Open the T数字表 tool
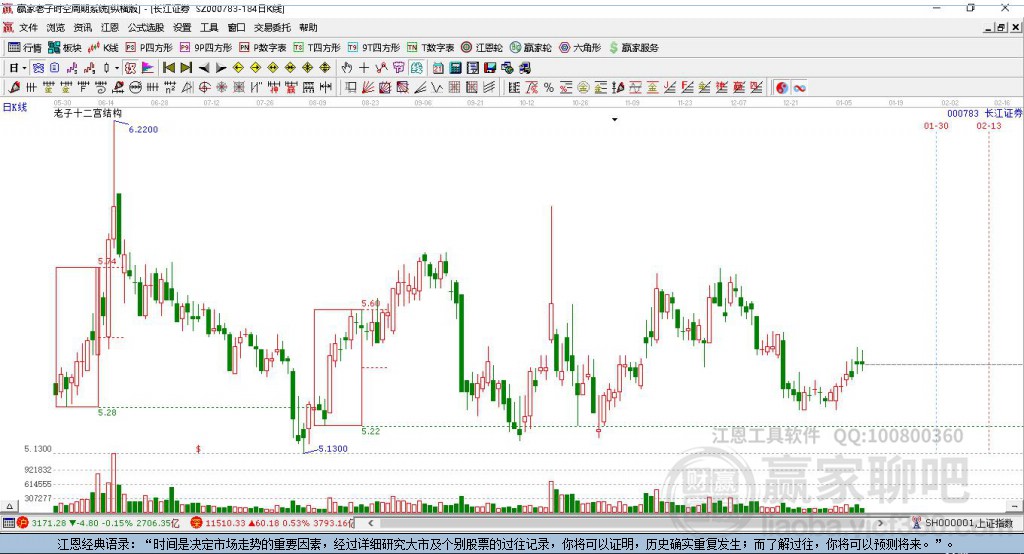The width and height of the screenshot is (1024, 554). (x=430, y=48)
